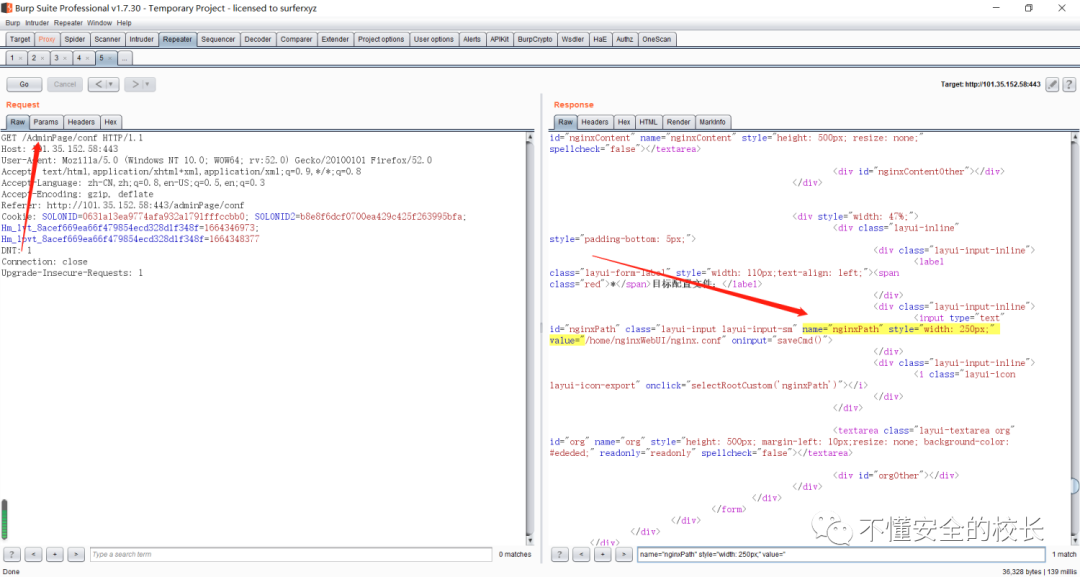
Task: Open the Burp menu
Action: click(x=12, y=23)
